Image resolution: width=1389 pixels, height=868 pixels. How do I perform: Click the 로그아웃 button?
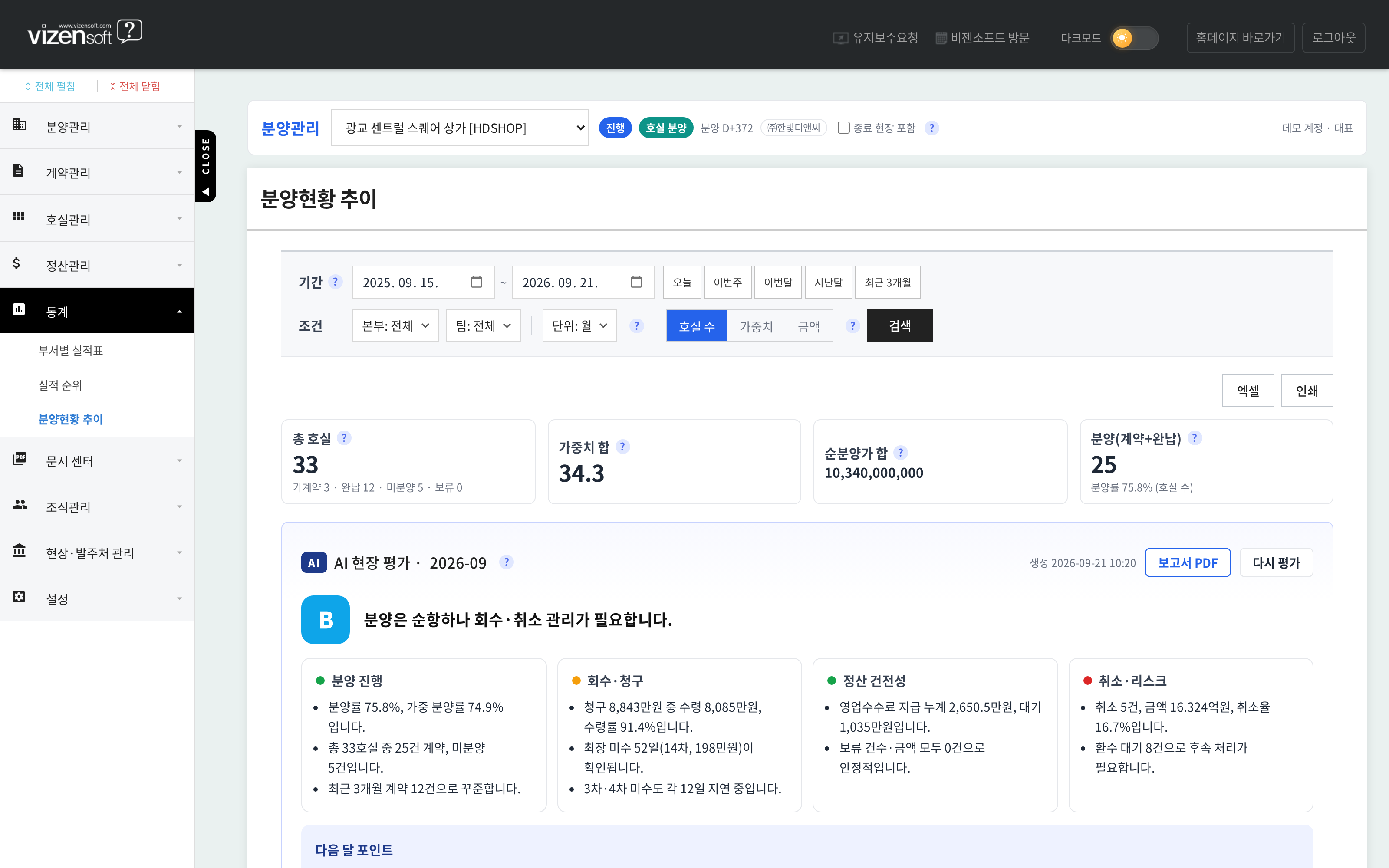pyautogui.click(x=1333, y=38)
